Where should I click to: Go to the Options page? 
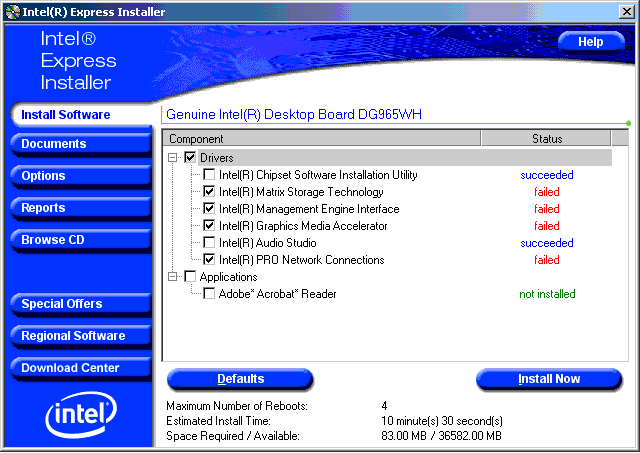(x=81, y=176)
